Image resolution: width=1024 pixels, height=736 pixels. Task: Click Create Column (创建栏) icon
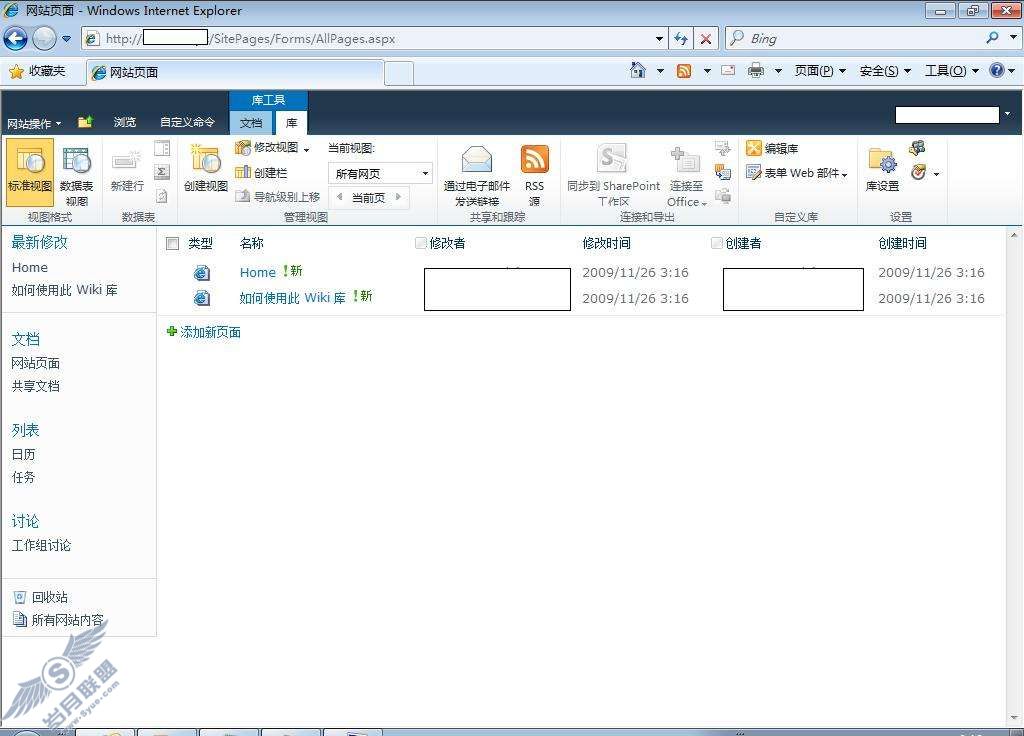point(243,172)
